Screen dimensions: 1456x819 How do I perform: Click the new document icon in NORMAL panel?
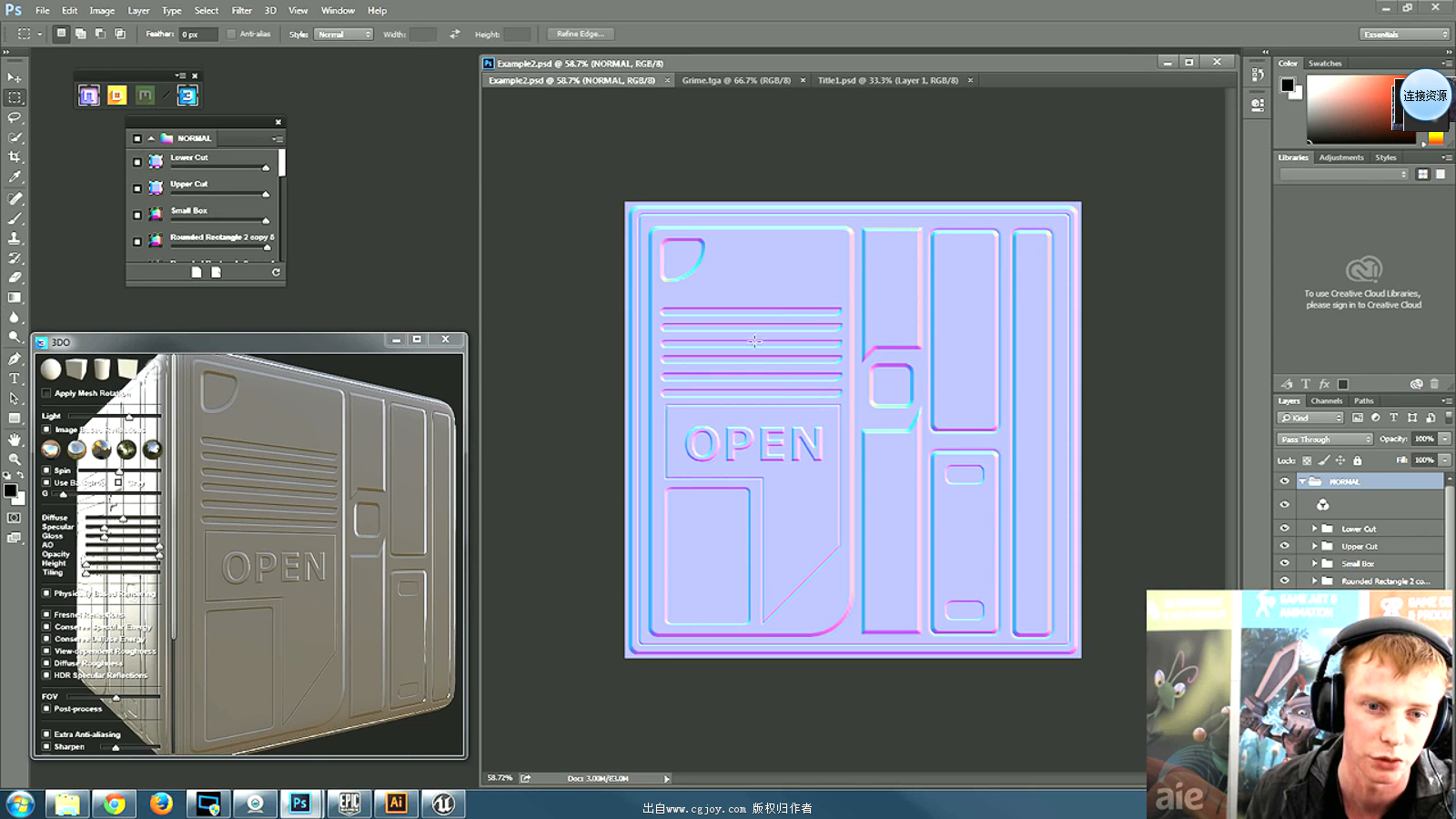pos(196,272)
